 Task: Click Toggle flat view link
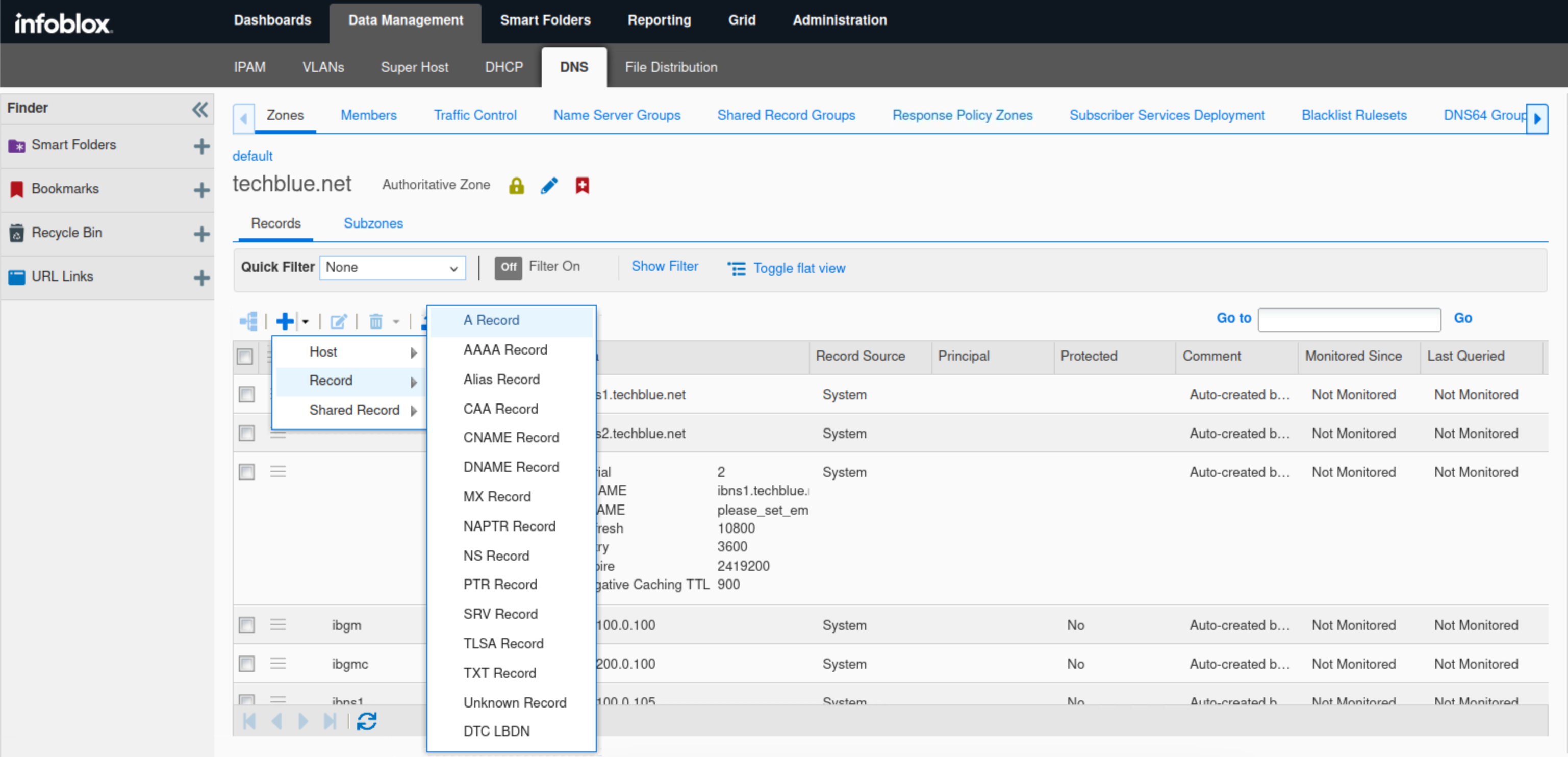tap(799, 268)
